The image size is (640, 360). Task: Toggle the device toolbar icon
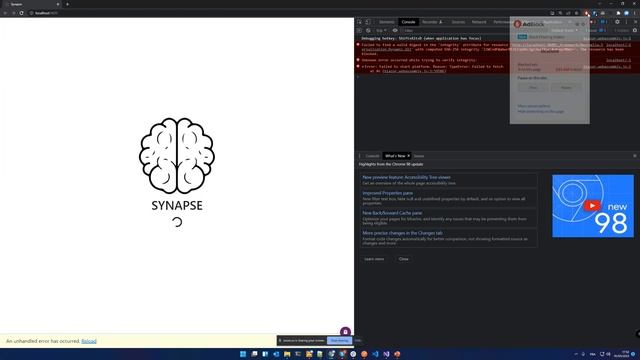coord(368,22)
